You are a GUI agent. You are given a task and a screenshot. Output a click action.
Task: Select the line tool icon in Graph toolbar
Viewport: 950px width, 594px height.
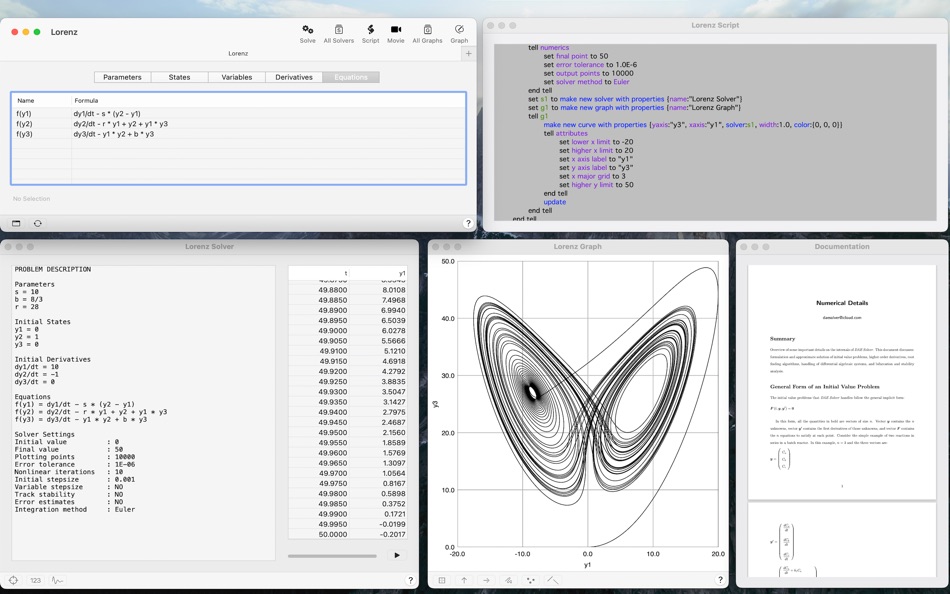coord(553,579)
